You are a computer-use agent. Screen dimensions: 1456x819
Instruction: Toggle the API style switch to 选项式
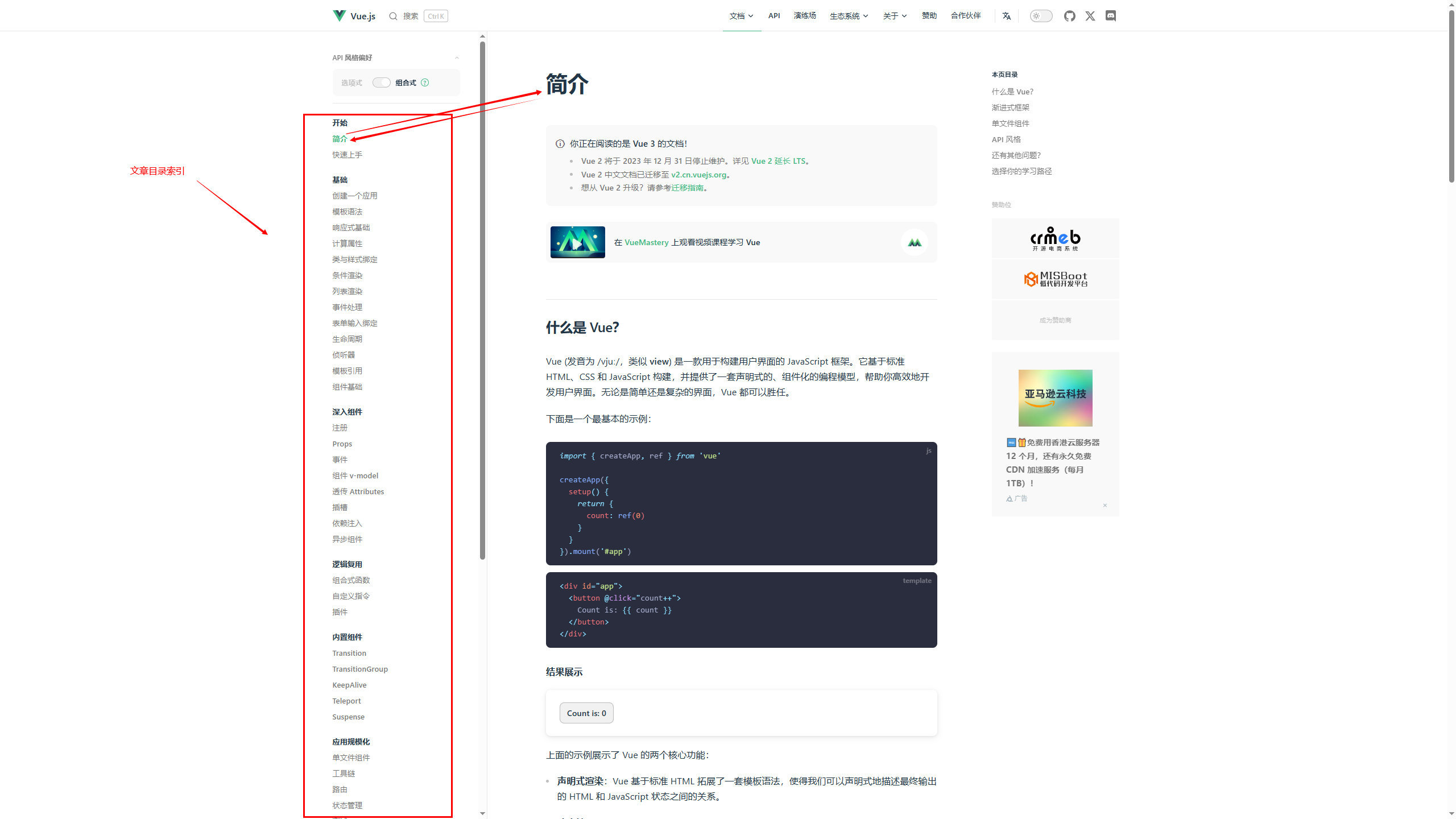(381, 82)
